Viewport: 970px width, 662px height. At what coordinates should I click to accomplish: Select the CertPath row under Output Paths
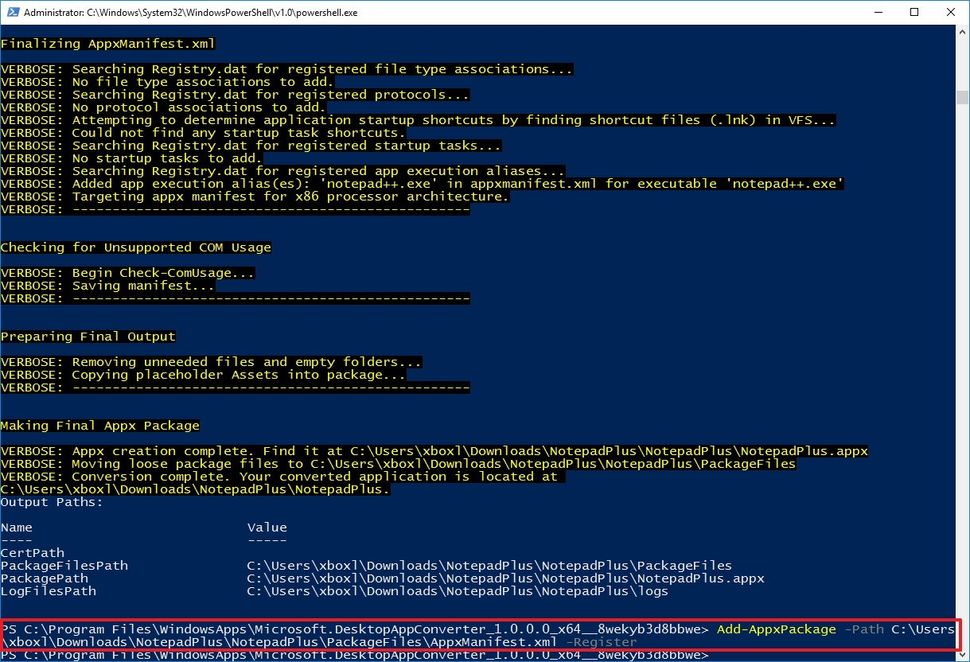click(x=35, y=552)
